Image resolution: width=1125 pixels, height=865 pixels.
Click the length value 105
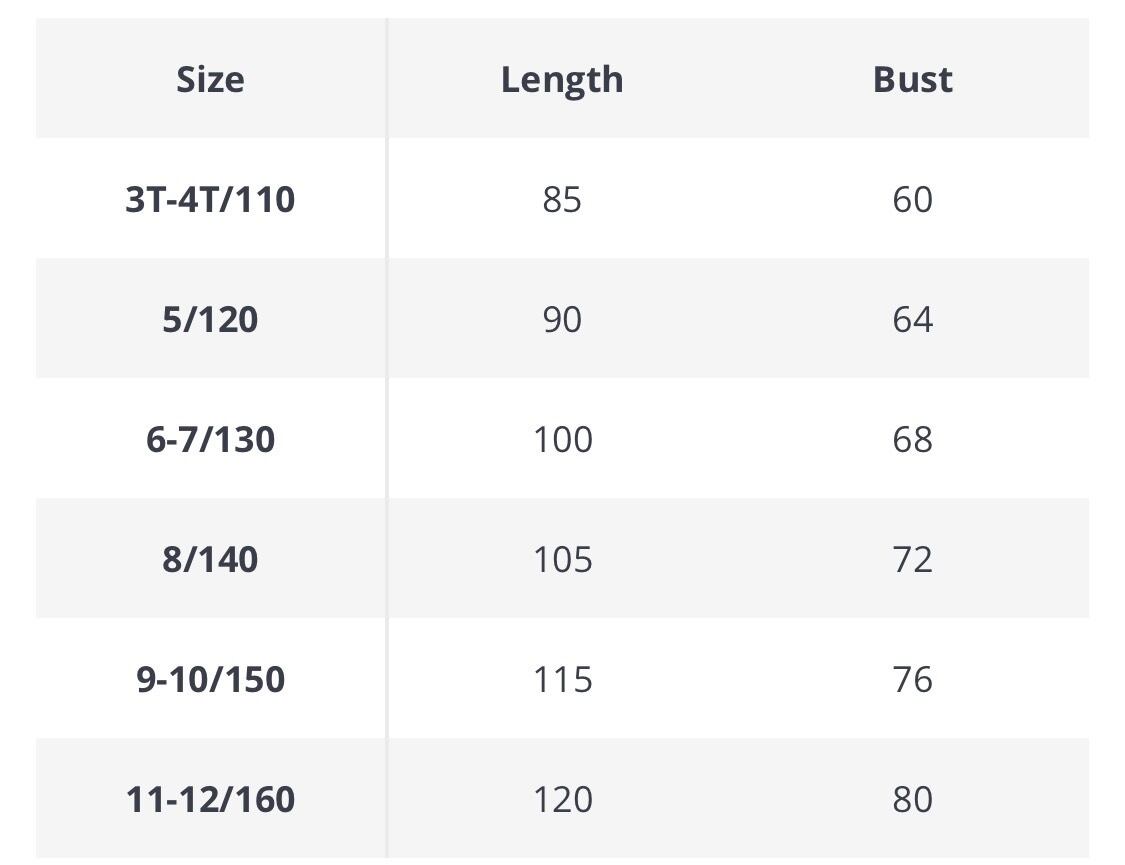click(562, 559)
